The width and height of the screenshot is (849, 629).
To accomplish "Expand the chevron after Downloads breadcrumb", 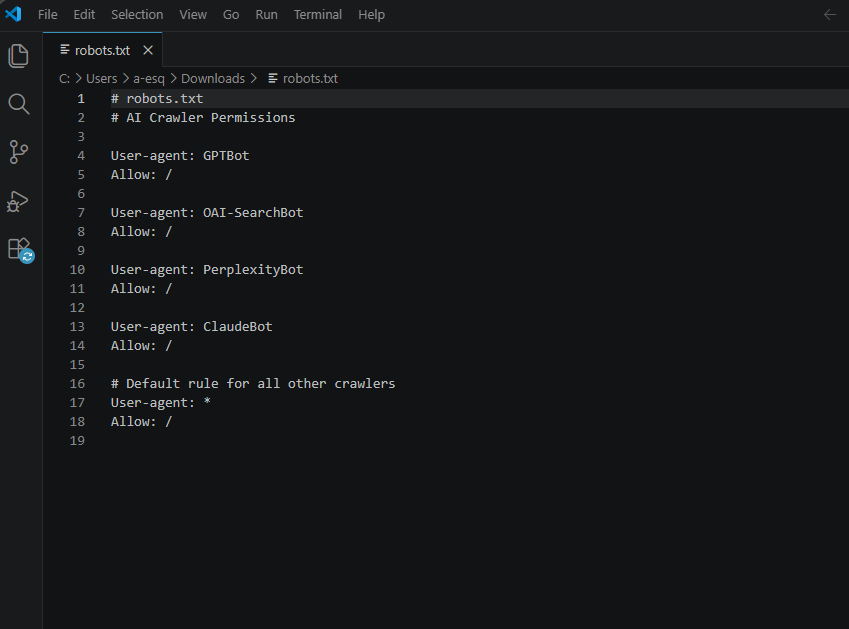I will point(253,78).
